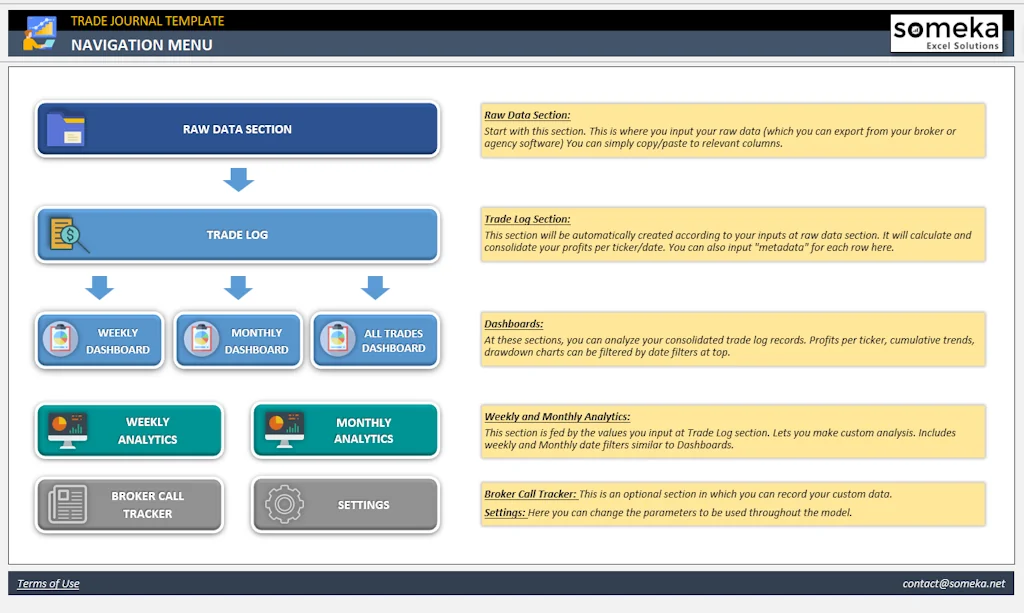Click the clipboard icon on All Trades Dashboard

pyautogui.click(x=339, y=340)
